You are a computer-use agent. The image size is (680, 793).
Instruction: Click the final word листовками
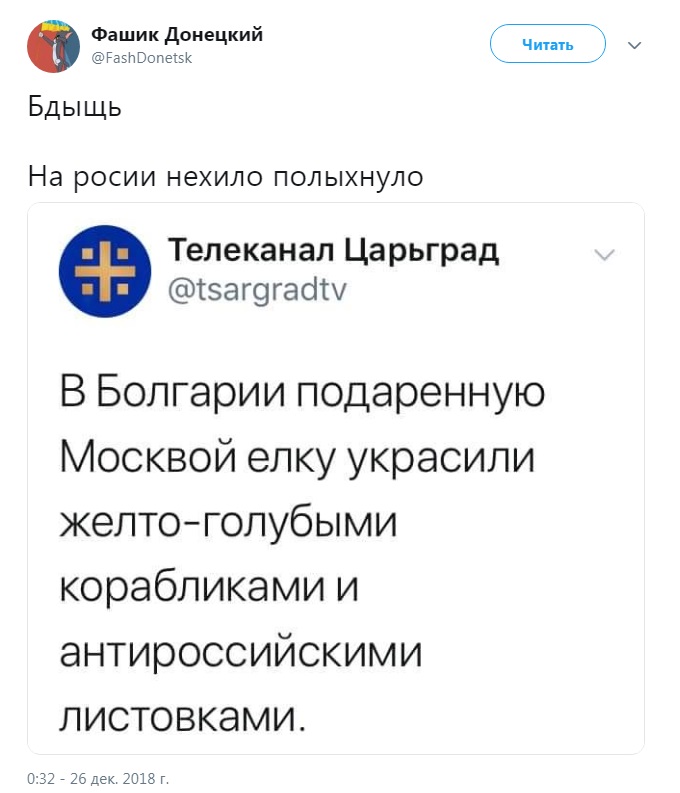point(179,718)
